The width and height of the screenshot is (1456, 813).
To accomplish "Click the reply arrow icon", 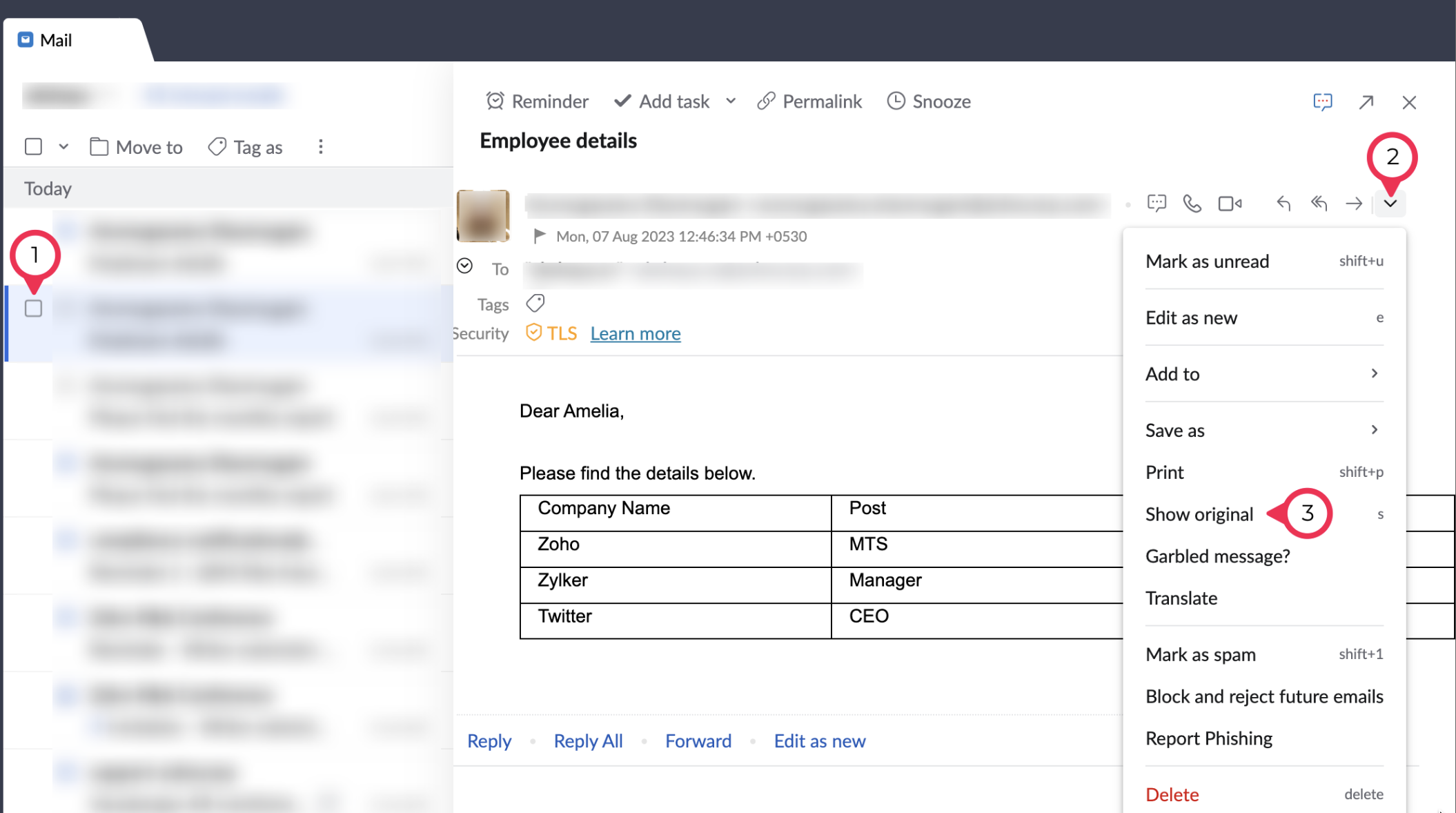I will (x=1283, y=204).
